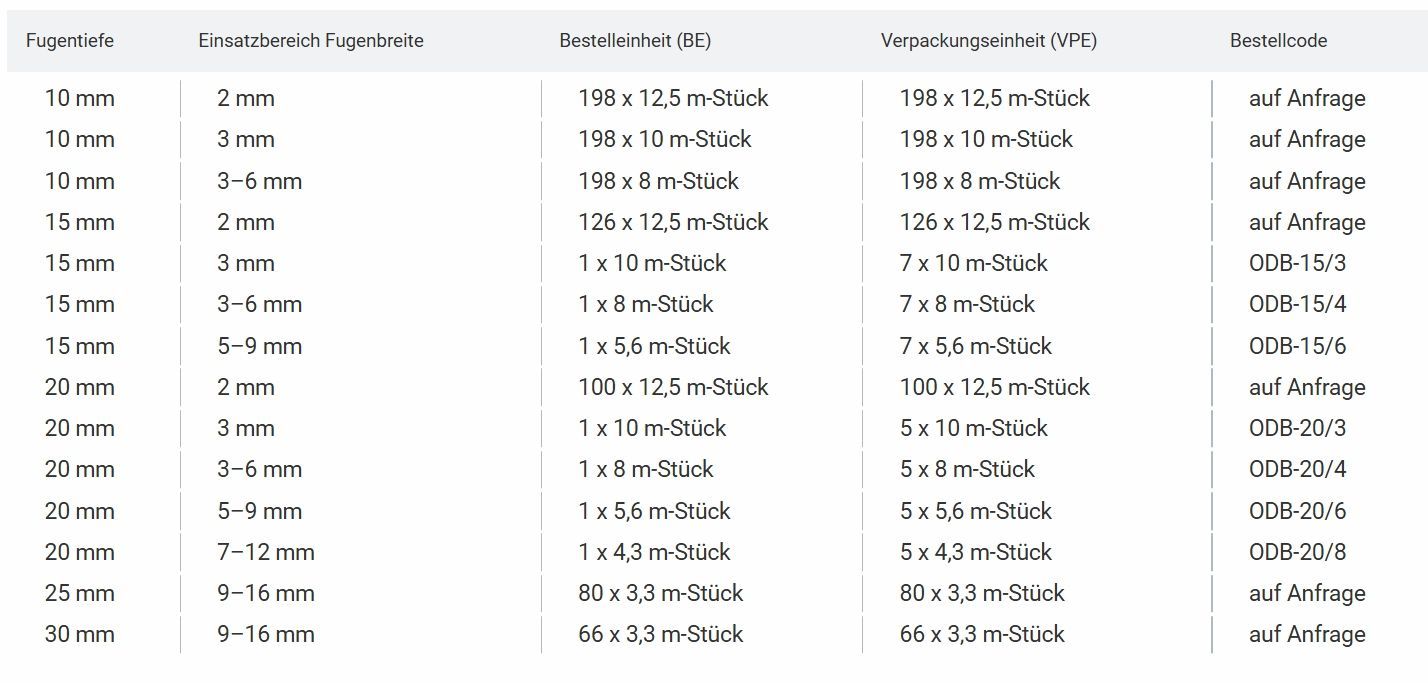Select order code ODB-20/8

1298,552
